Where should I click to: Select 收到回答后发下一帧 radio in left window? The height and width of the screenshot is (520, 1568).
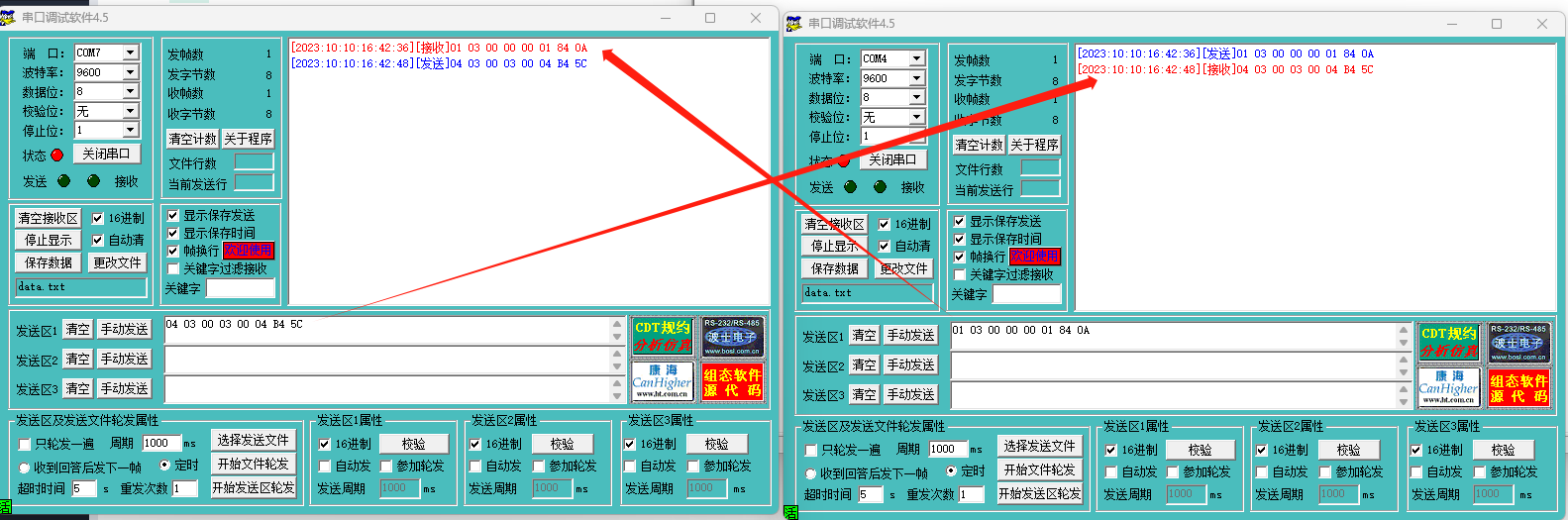[x=25, y=467]
